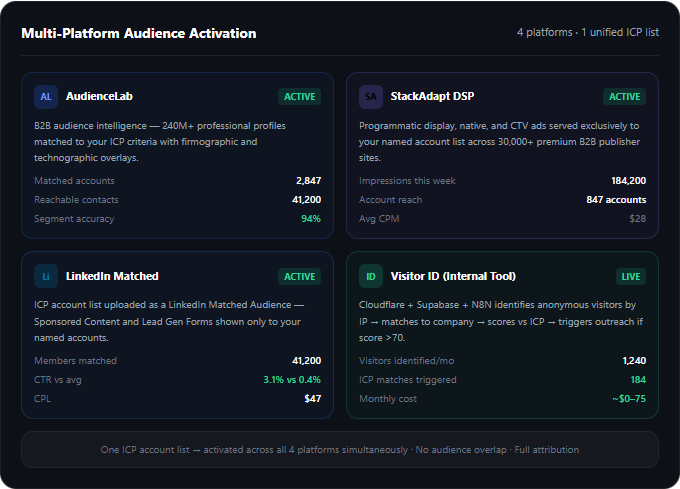Click the ID Visitor ID logo icon
The width and height of the screenshot is (680, 489).
371,276
